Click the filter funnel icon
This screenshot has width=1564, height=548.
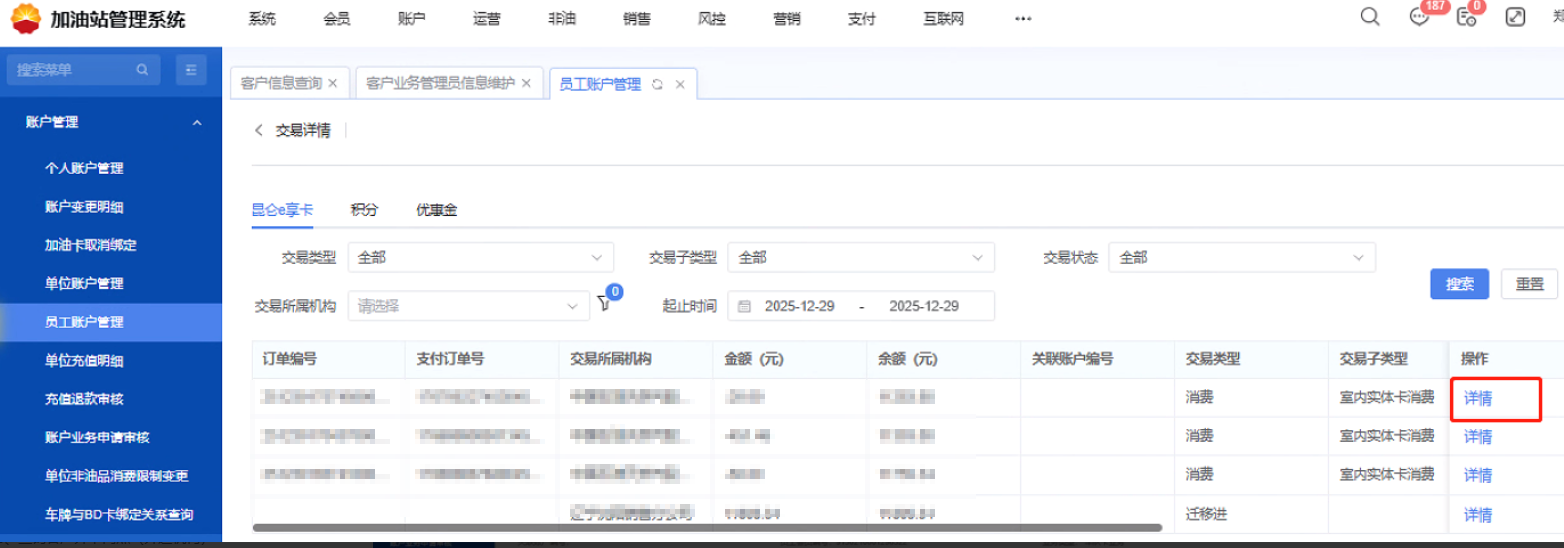[604, 305]
